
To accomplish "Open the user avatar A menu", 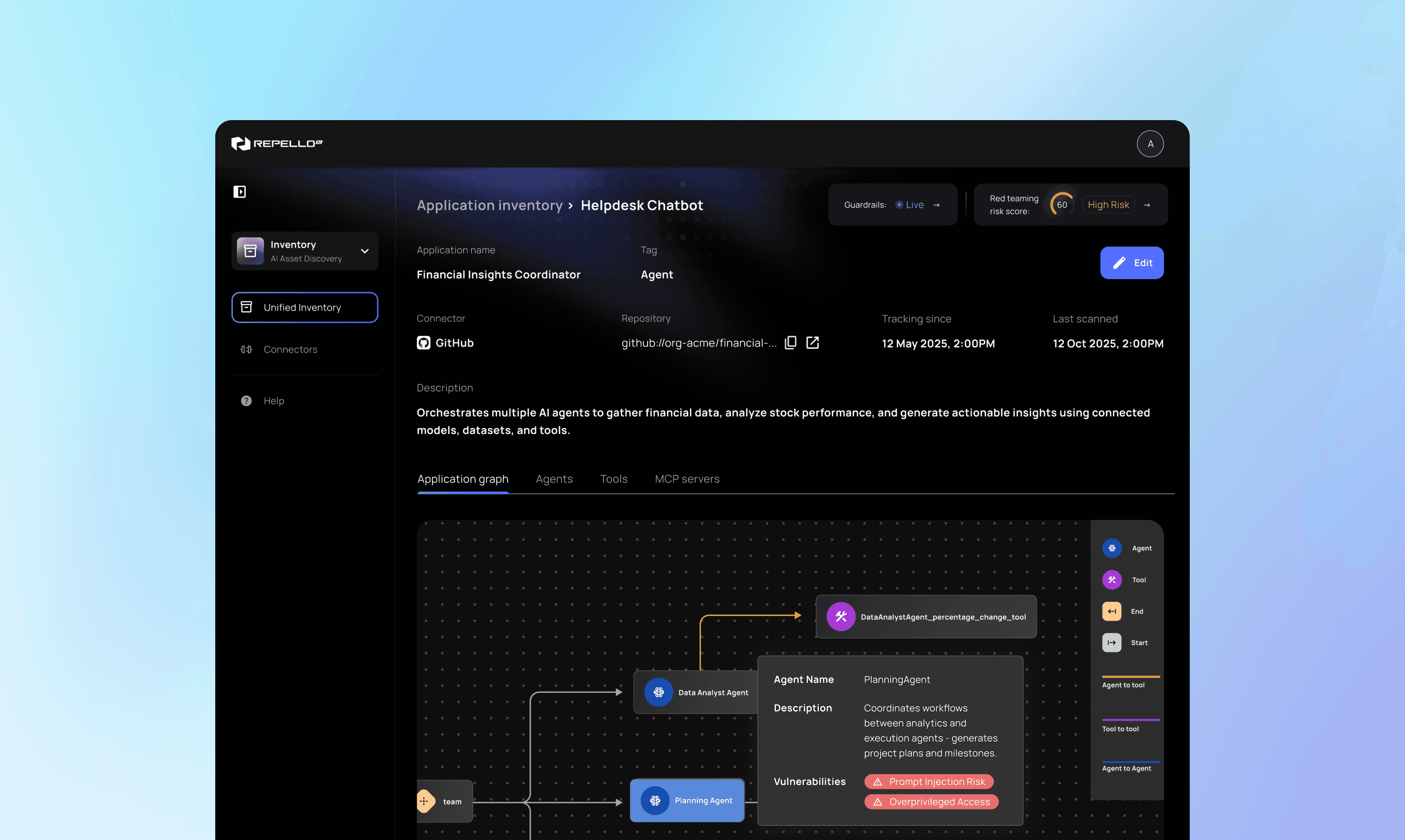I will [1150, 144].
